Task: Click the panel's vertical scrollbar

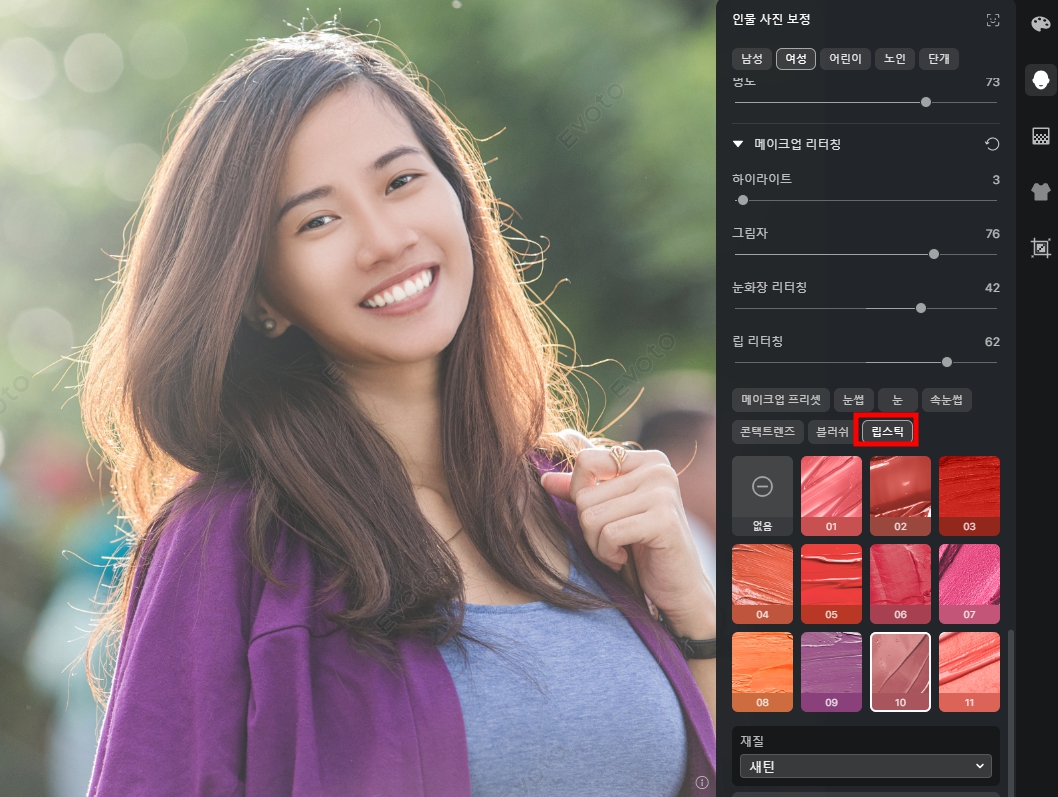Action: point(1010,712)
